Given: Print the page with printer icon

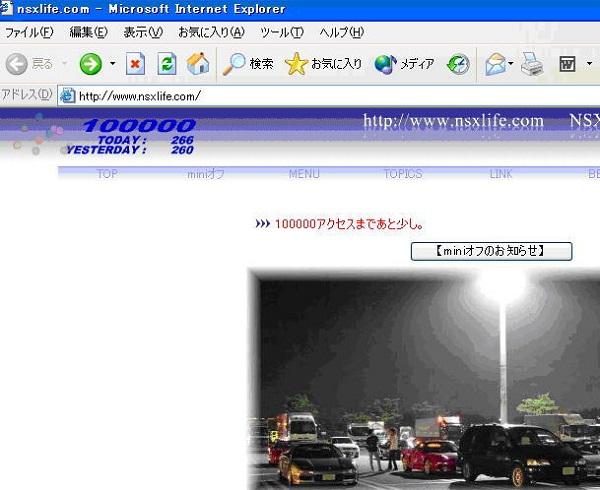Looking at the screenshot, I should click(531, 64).
